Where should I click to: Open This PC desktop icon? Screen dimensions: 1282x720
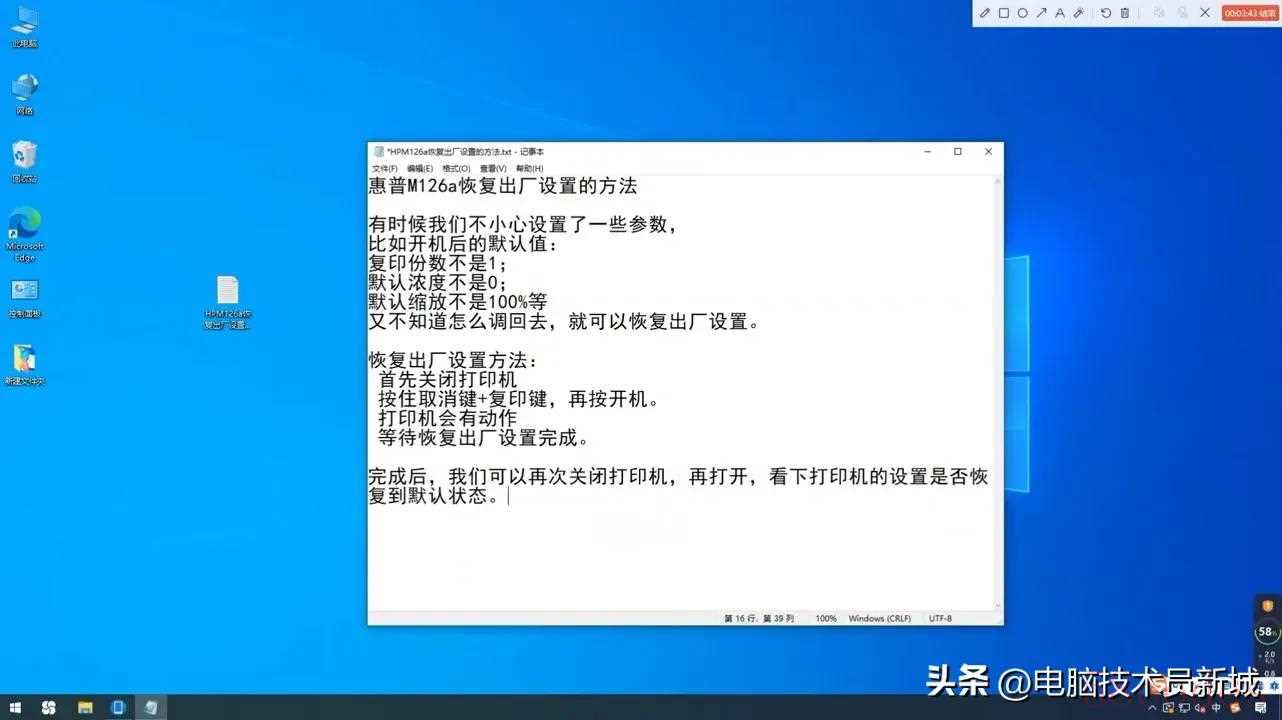coord(25,28)
